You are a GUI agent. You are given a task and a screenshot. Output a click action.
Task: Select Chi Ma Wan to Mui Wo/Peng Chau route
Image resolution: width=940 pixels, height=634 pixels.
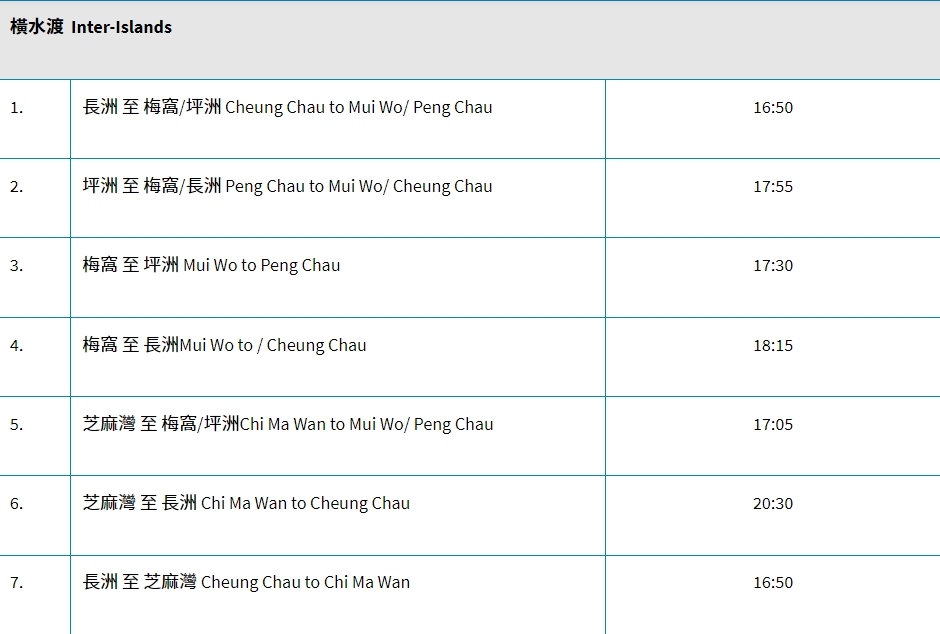click(288, 425)
